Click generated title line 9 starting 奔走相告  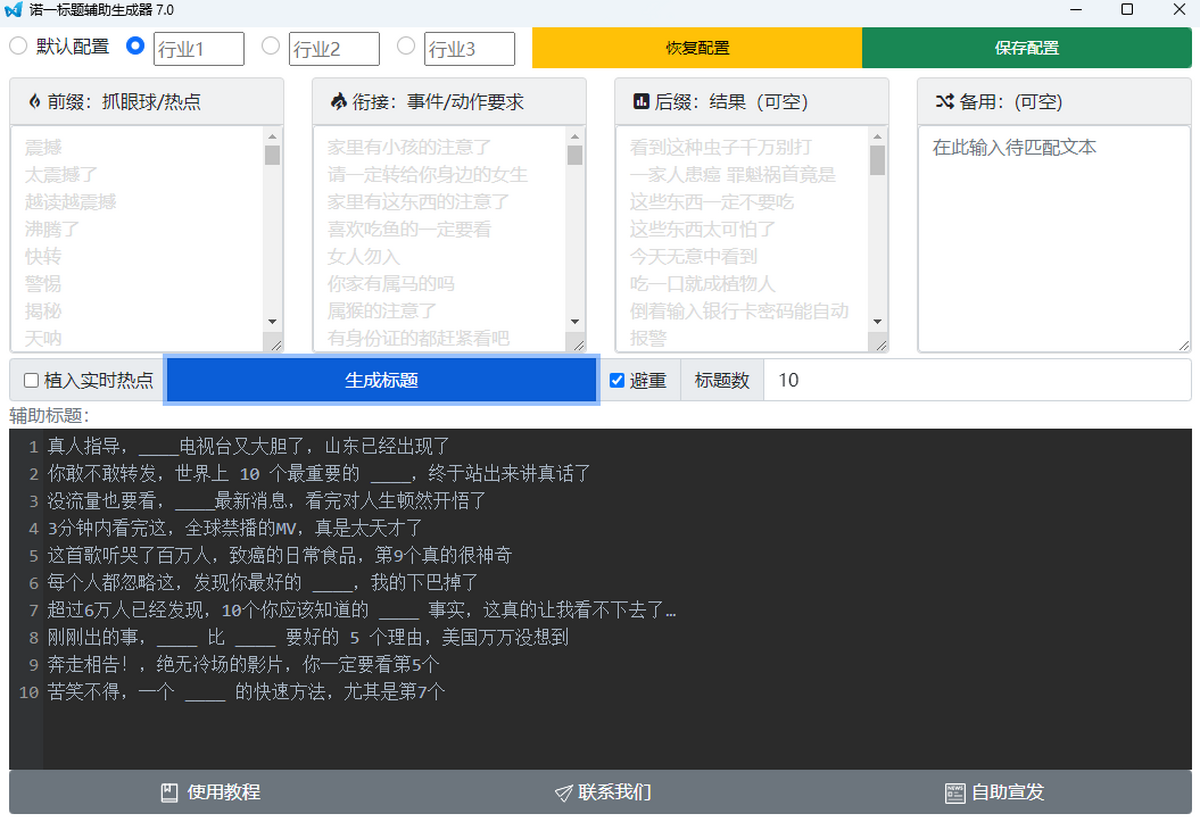click(244, 664)
